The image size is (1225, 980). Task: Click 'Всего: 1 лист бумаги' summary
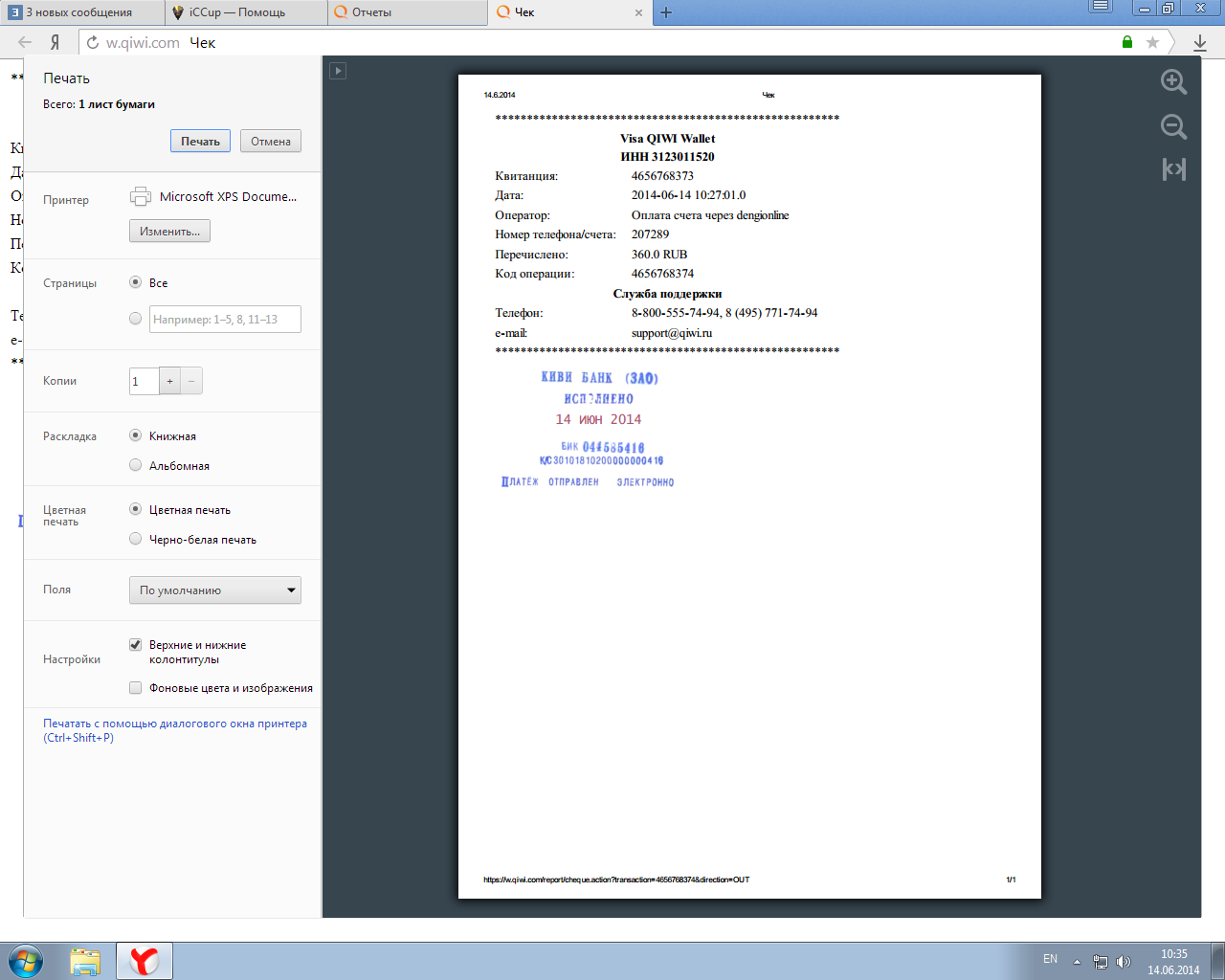(x=99, y=104)
